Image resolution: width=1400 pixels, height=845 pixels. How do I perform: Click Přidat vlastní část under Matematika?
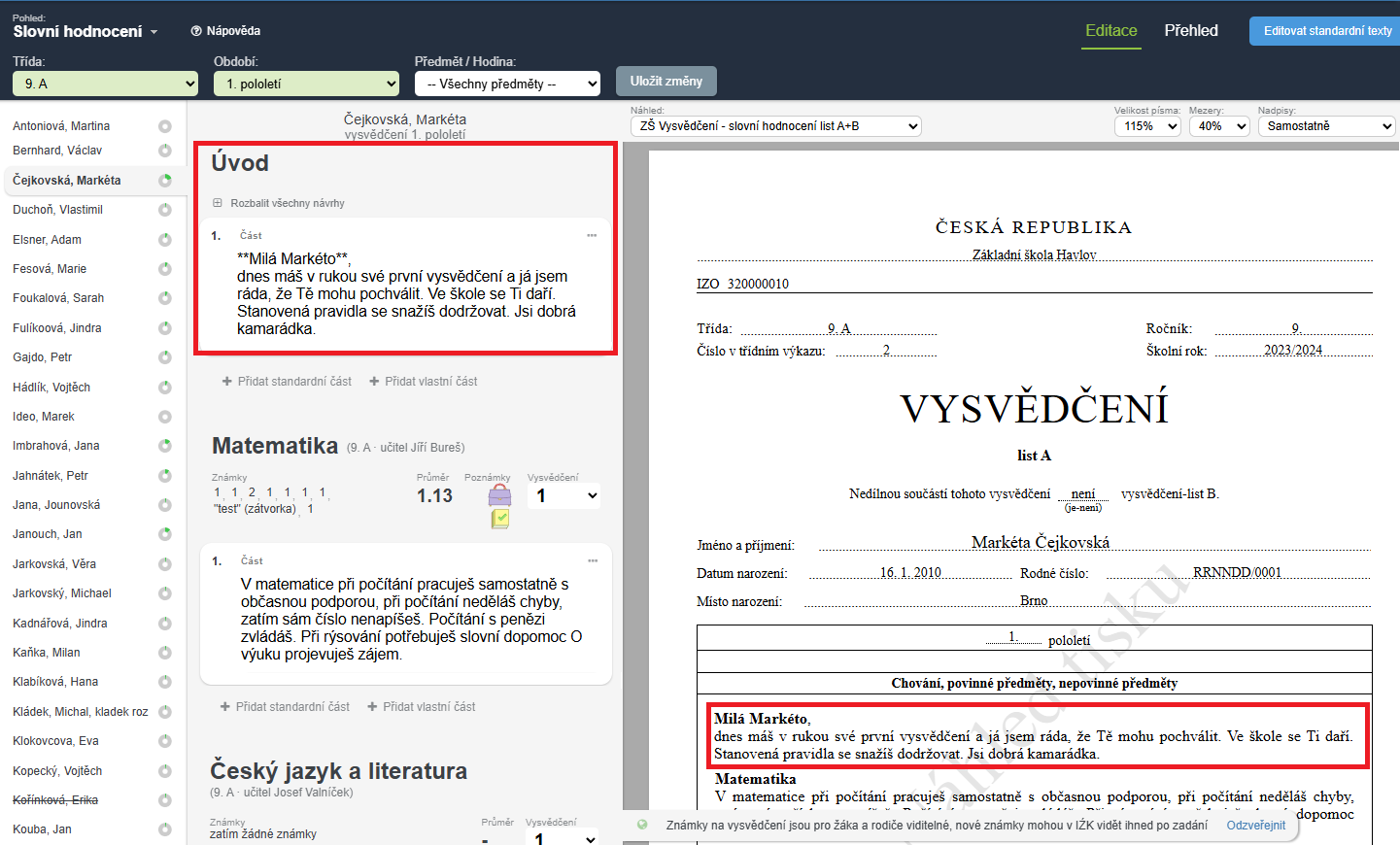click(422, 707)
